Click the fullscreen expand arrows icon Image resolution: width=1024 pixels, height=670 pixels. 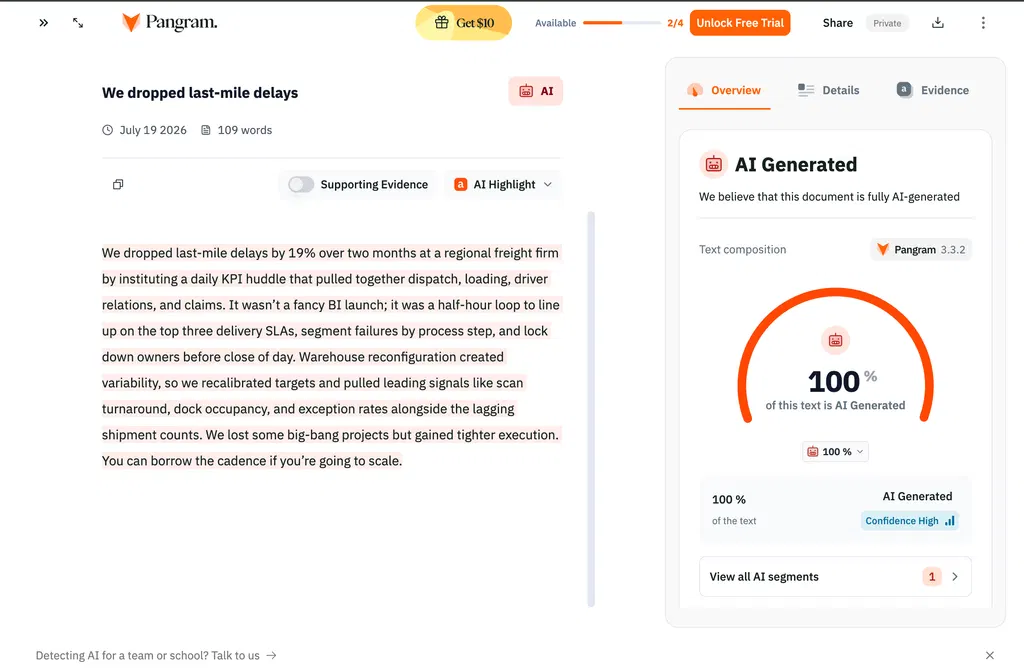point(78,23)
